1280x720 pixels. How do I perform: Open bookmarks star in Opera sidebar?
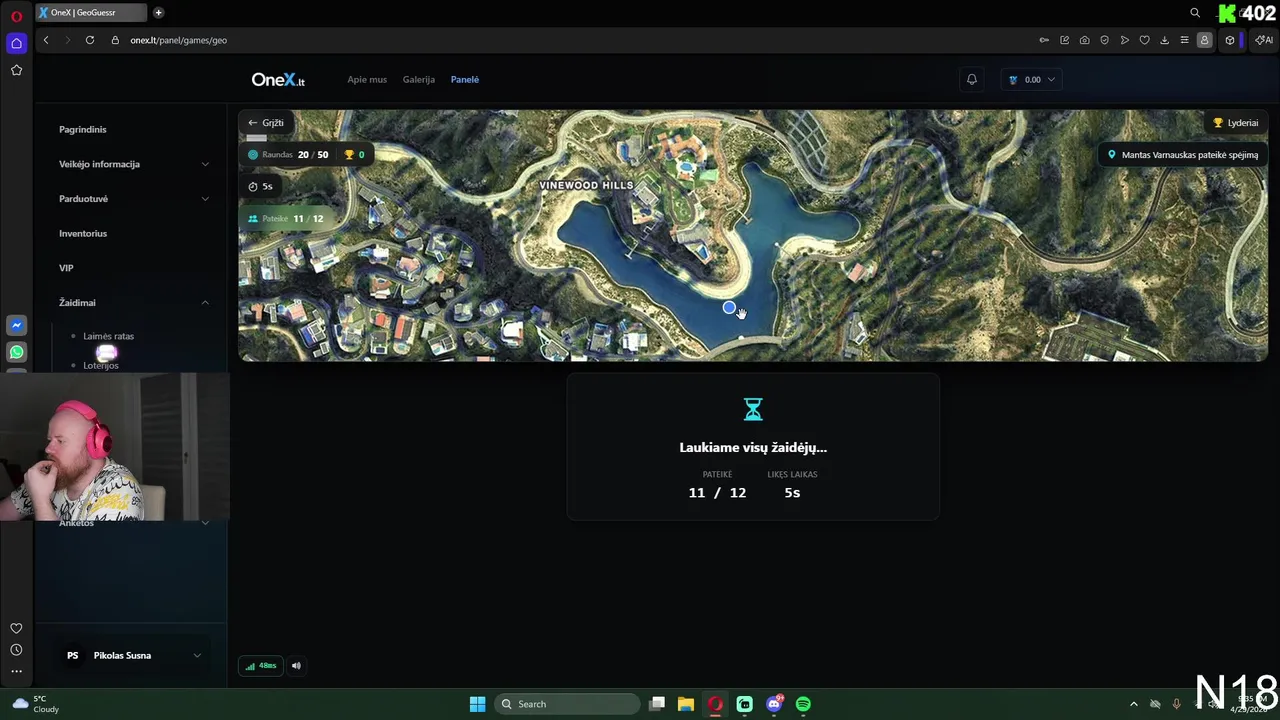(16, 70)
